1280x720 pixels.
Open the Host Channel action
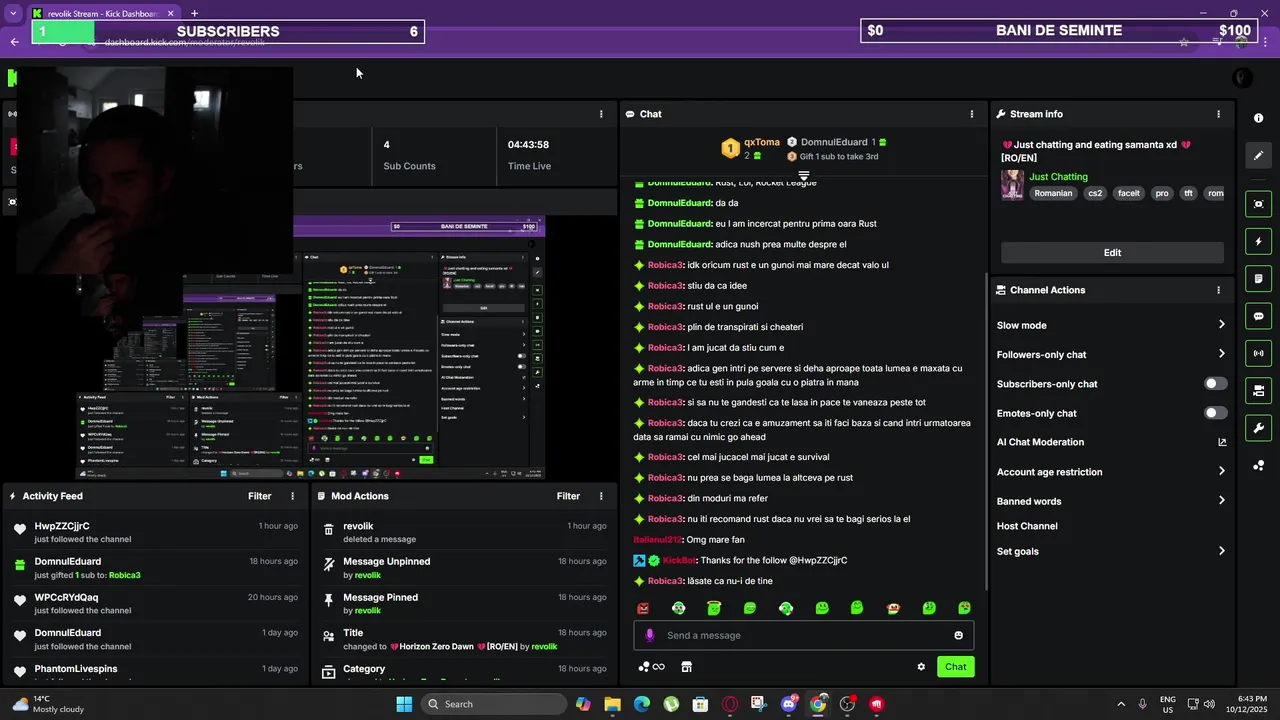pyautogui.click(x=1027, y=526)
